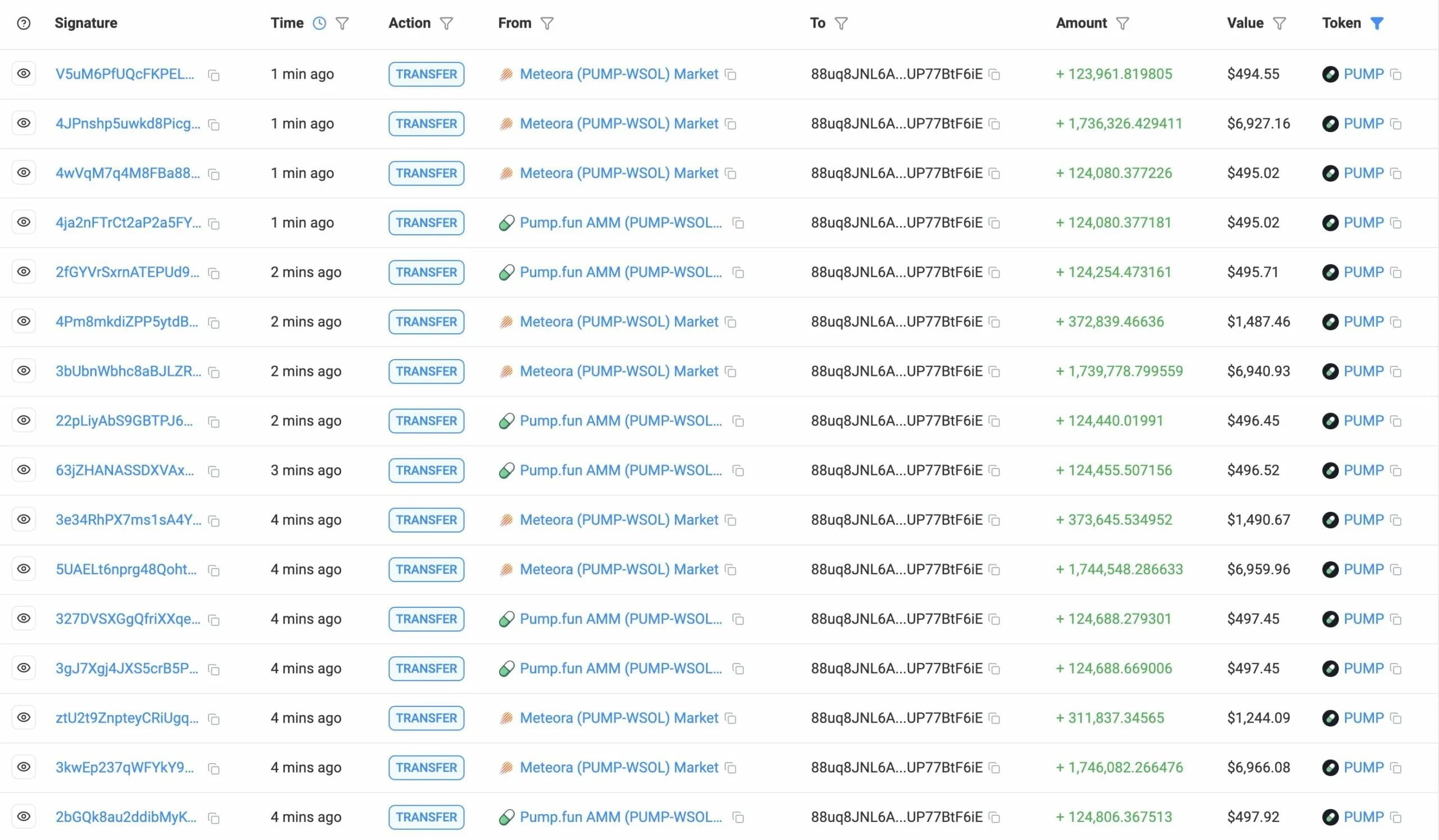This screenshot has height=840, width=1439.
Task: Click value $6,966.08
Action: (x=1259, y=767)
